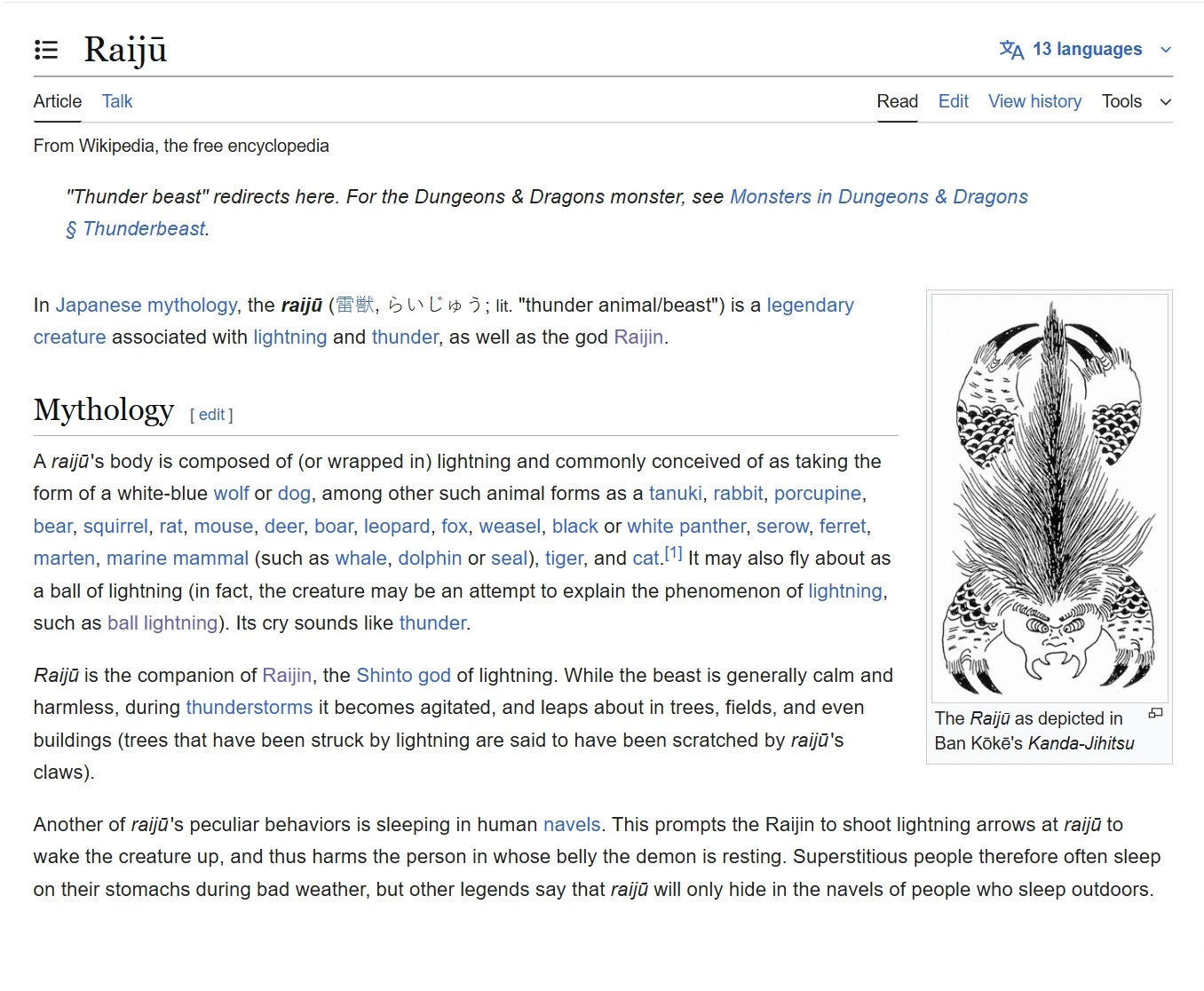This screenshot has width=1204, height=991.
Task: Click the wolf link
Action: (x=231, y=494)
